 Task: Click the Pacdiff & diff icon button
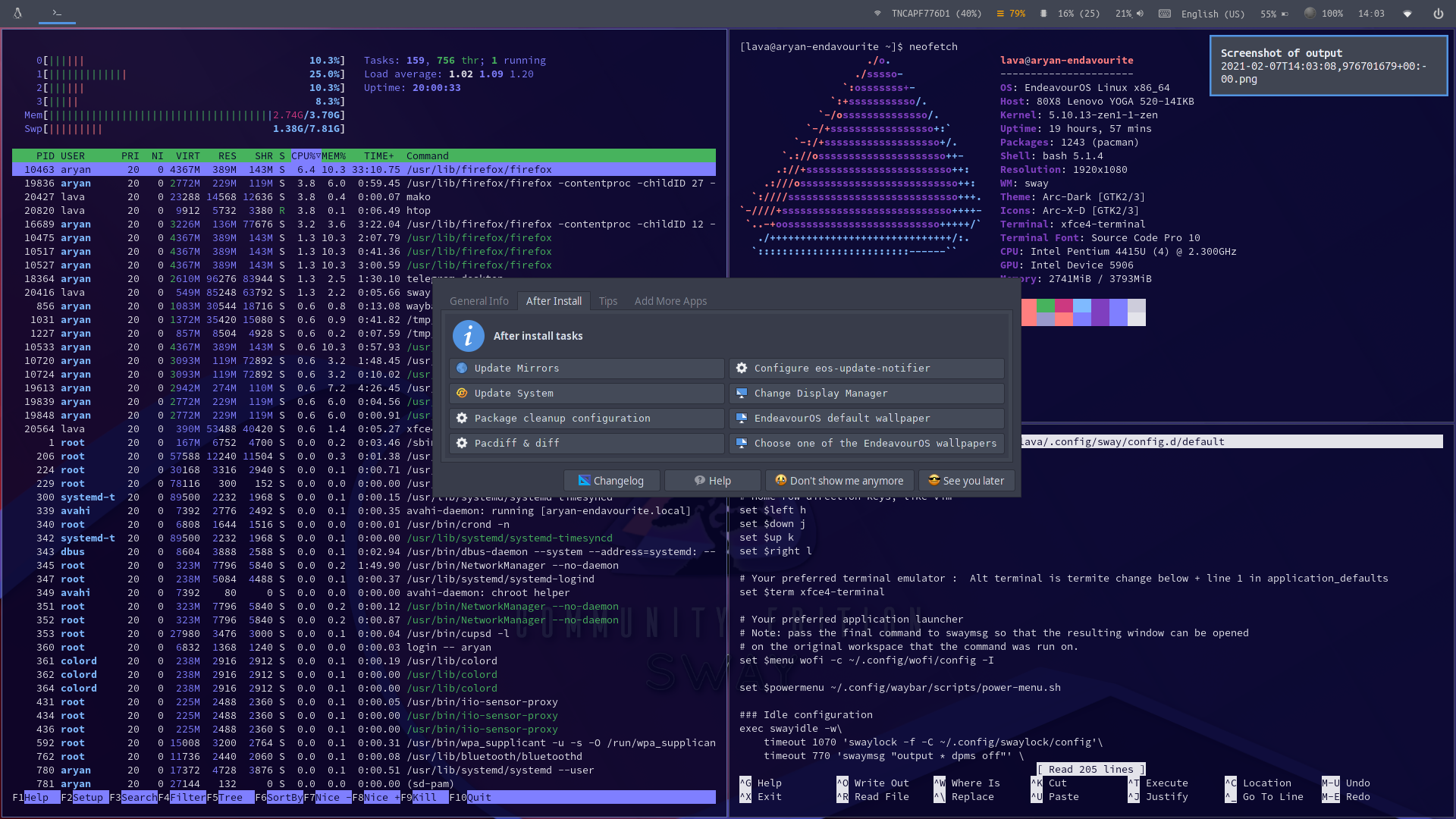tap(462, 443)
